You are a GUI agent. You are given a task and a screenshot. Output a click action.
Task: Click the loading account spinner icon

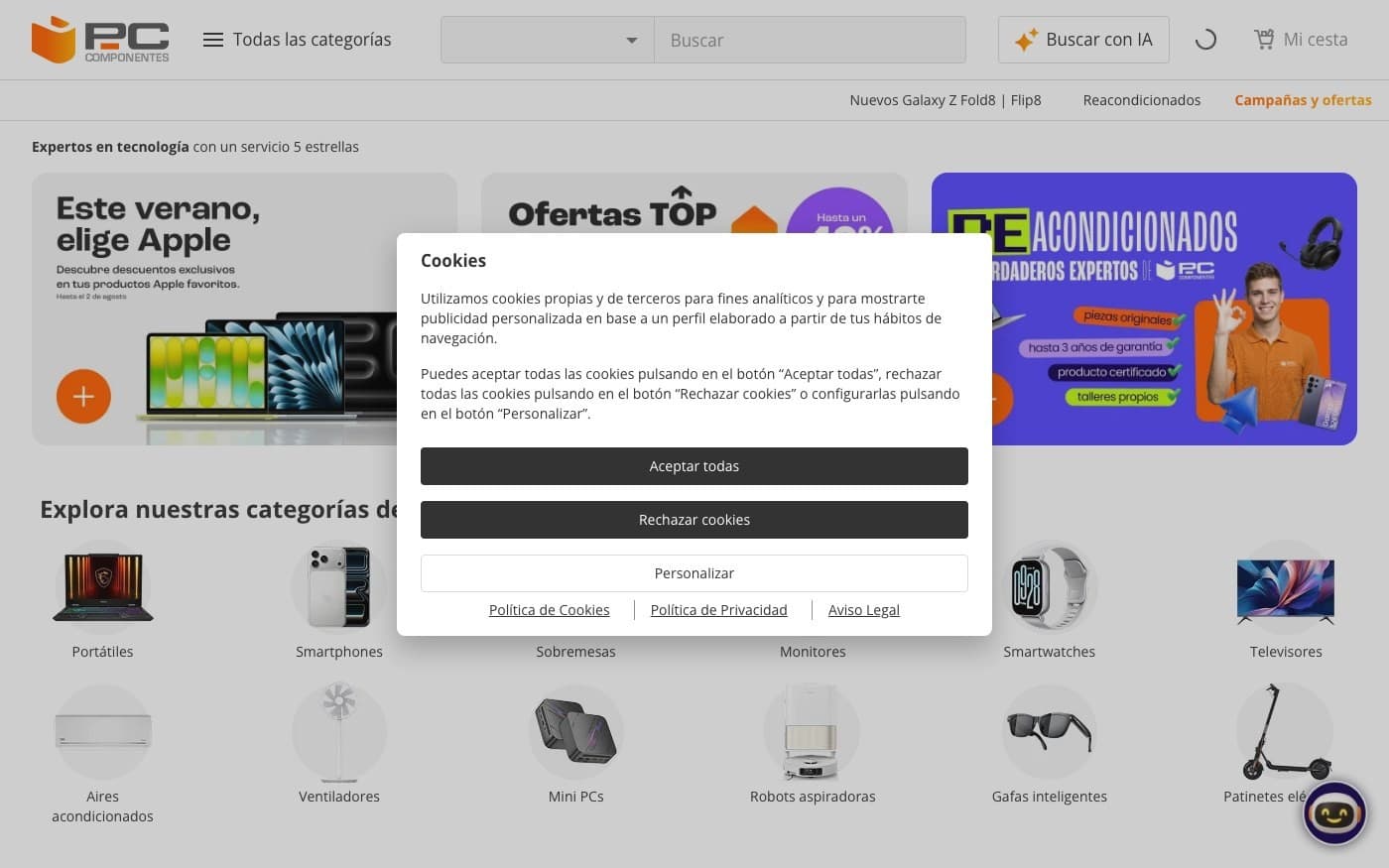click(1205, 40)
